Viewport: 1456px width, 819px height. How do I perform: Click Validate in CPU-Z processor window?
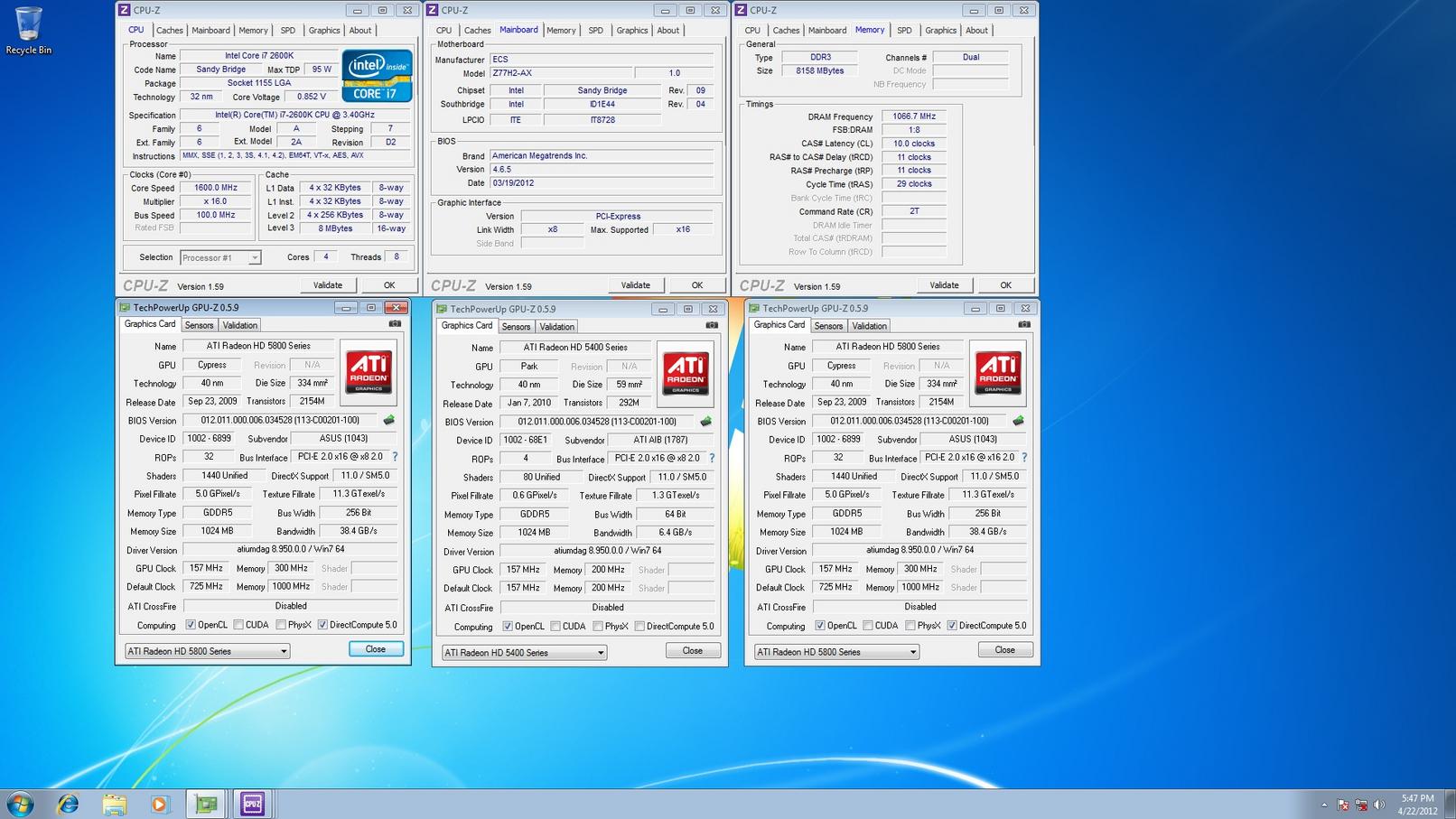[x=328, y=285]
